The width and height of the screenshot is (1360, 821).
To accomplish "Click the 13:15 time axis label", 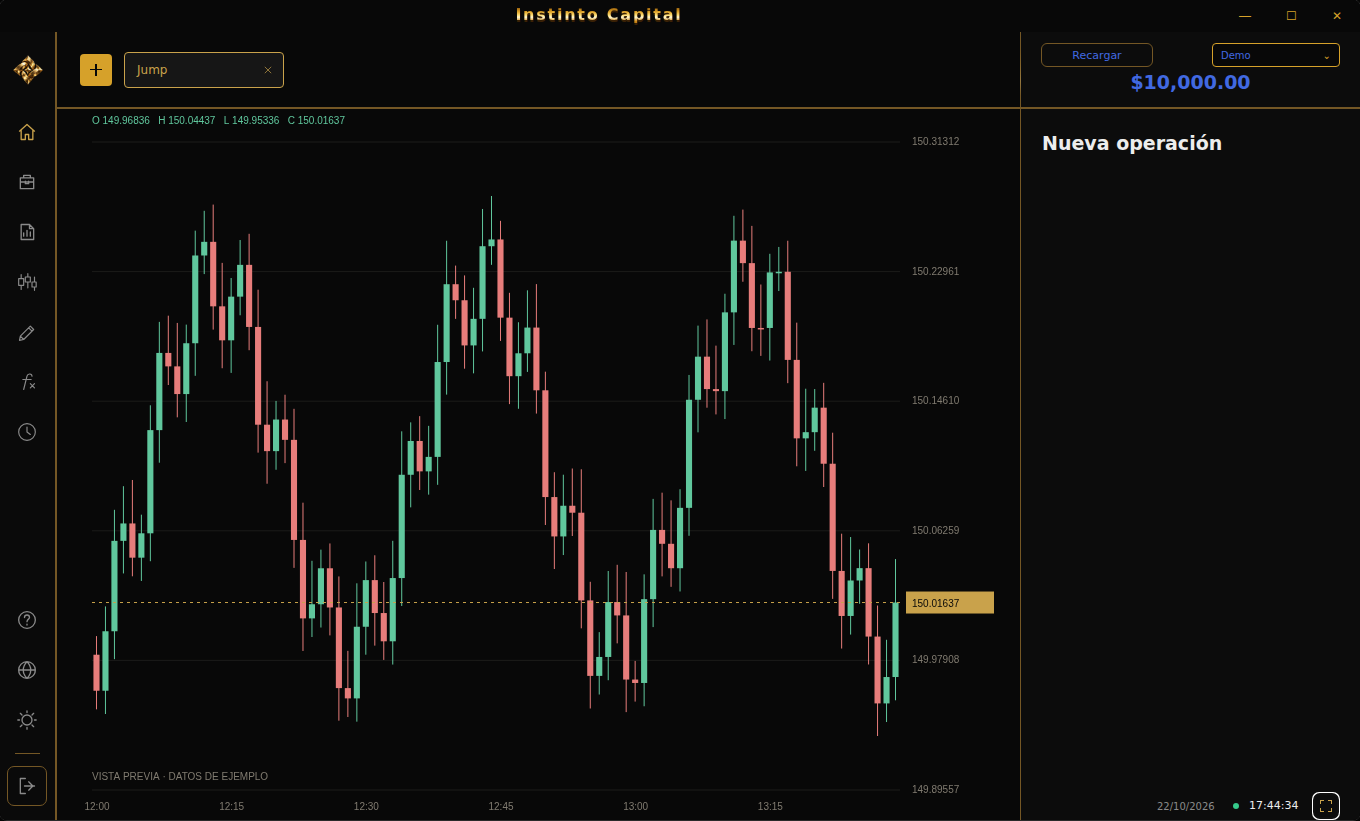I will point(770,806).
